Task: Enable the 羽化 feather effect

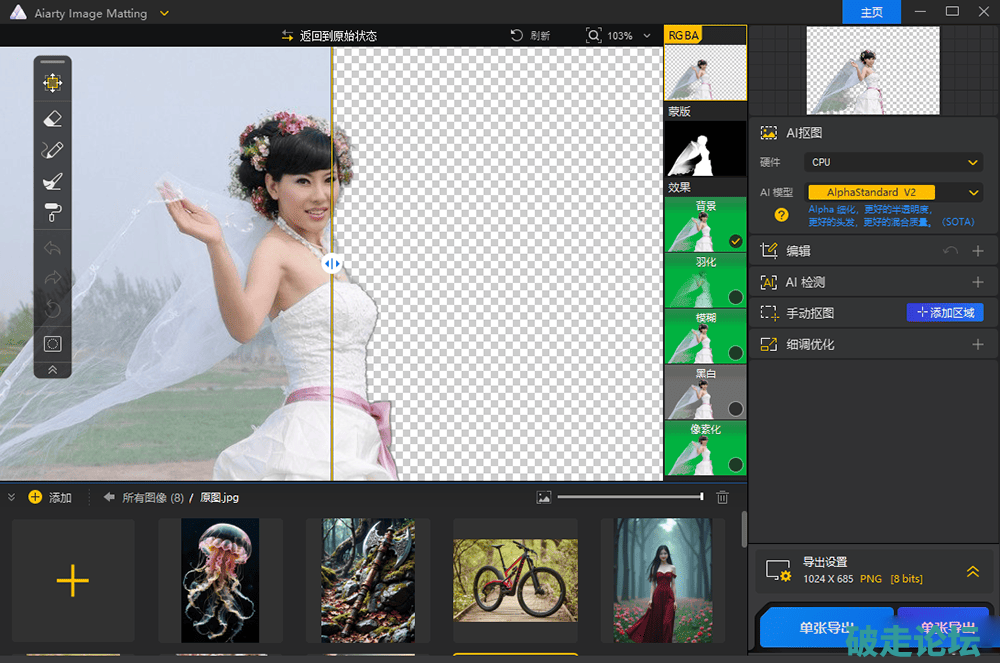Action: pos(705,280)
